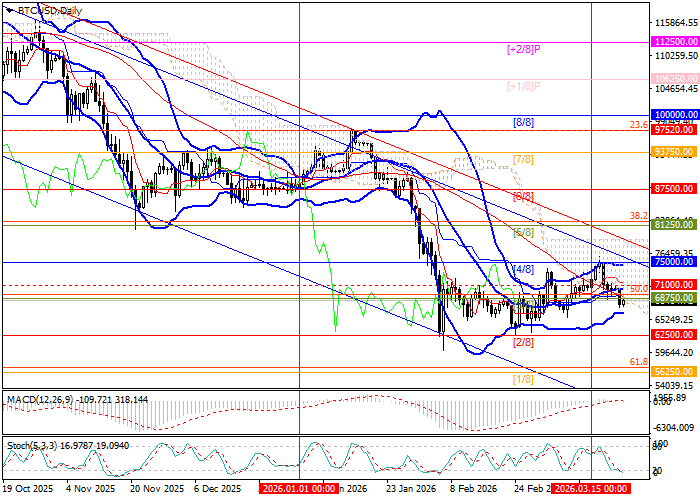Select the [2/8] Murrey level label
Screen dimensions: 700x500
(x=521, y=342)
